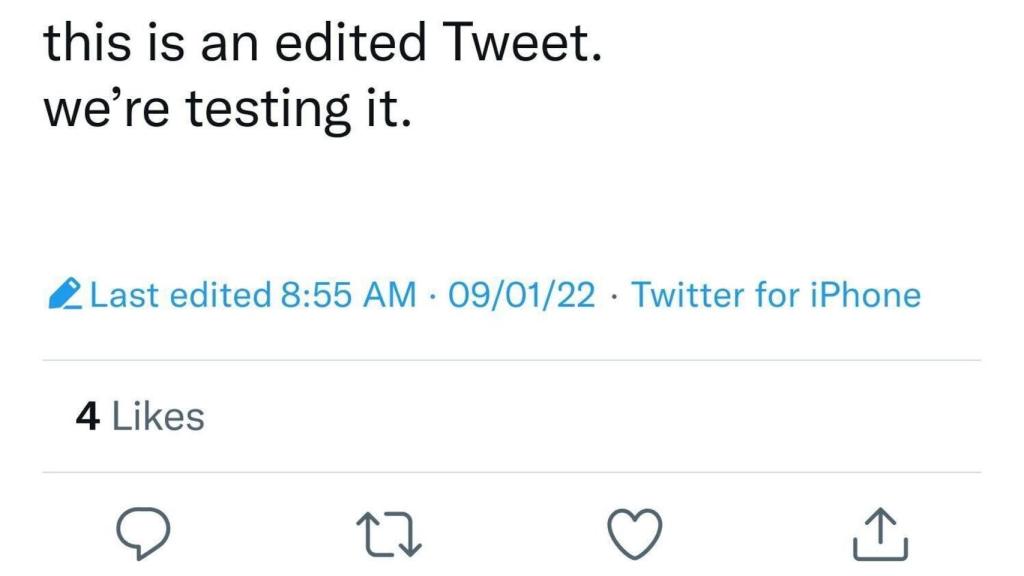View who liked by clicking '4 Likes'

coord(140,416)
